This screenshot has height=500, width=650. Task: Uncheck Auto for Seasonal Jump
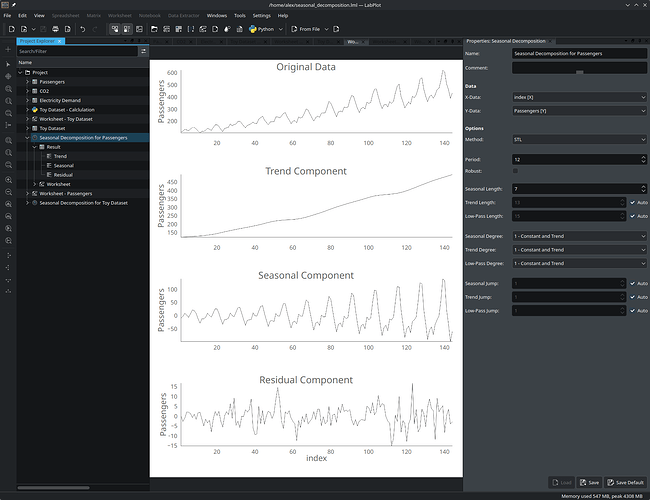coord(632,284)
